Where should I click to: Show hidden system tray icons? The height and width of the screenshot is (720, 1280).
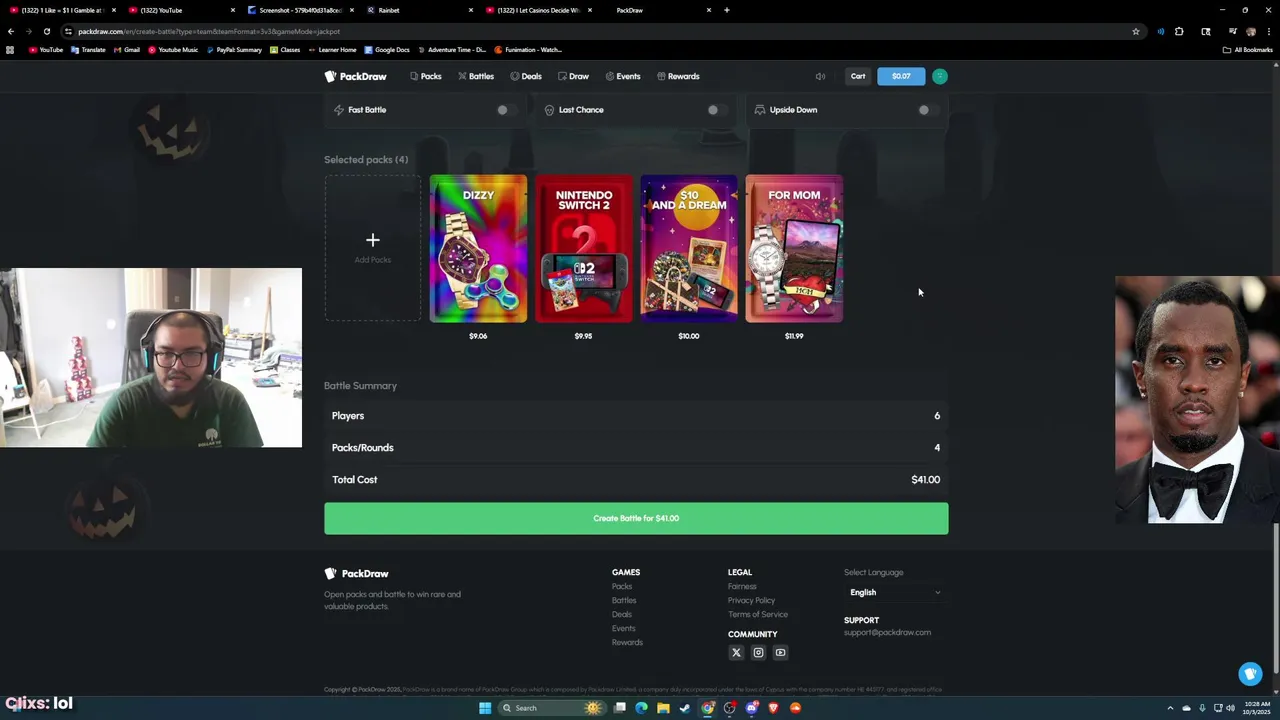coord(1170,708)
